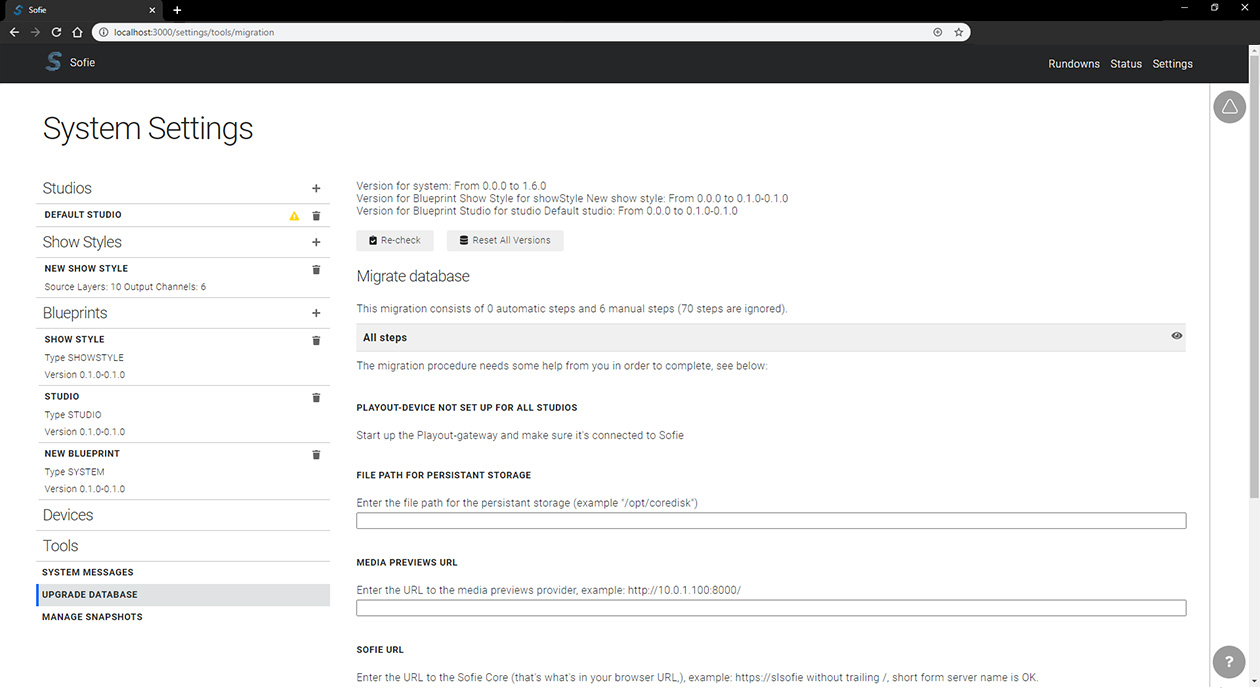Screen dimensions: 1260x700
Task: Go to the browser home page
Action: click(77, 32)
